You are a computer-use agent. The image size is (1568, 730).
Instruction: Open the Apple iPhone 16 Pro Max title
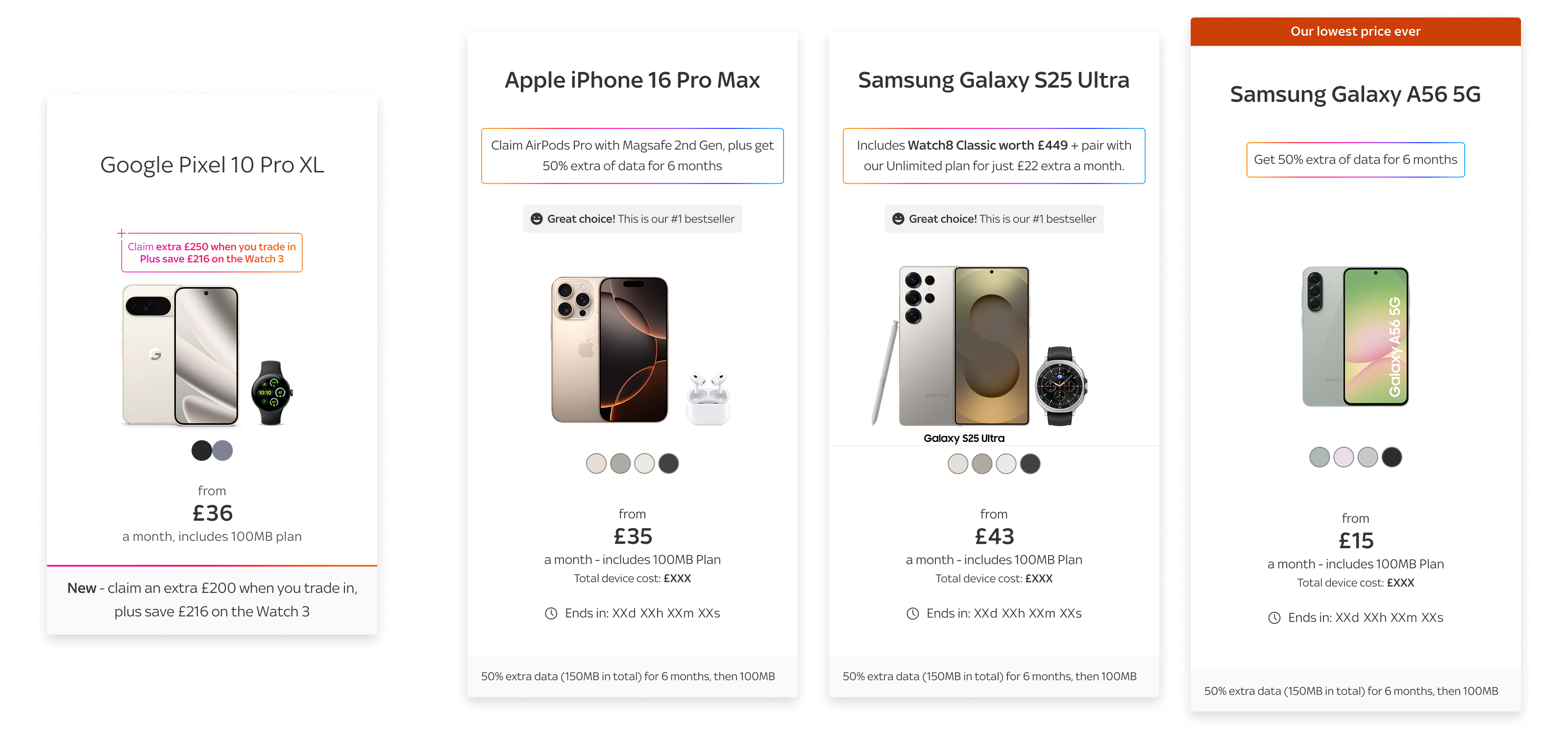click(x=632, y=80)
